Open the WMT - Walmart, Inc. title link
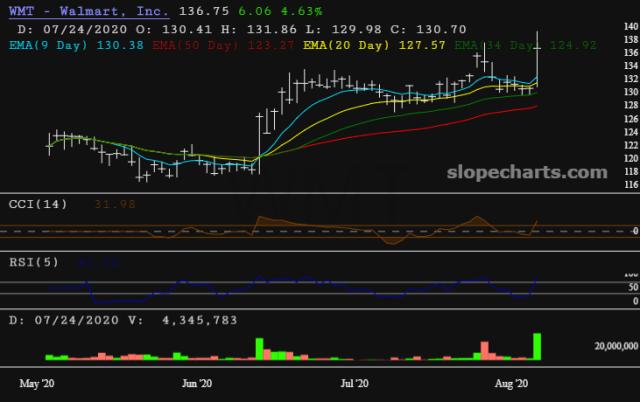This screenshot has width=640, height=402. coord(89,11)
